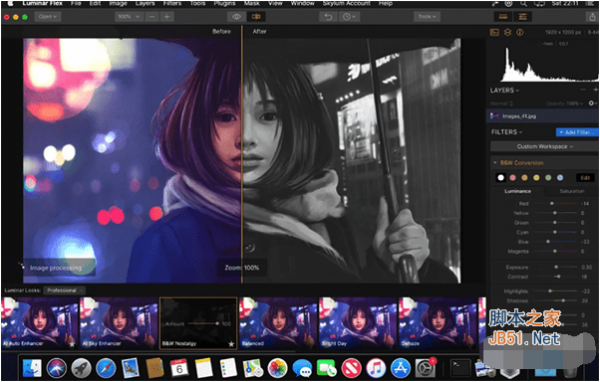This screenshot has height=382, width=600.
Task: Open Safari from the dock
Action: point(106,368)
